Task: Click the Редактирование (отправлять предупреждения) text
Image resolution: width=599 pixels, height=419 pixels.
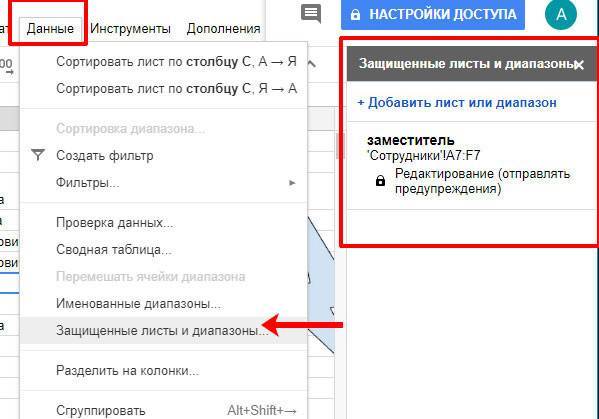Action: point(482,181)
